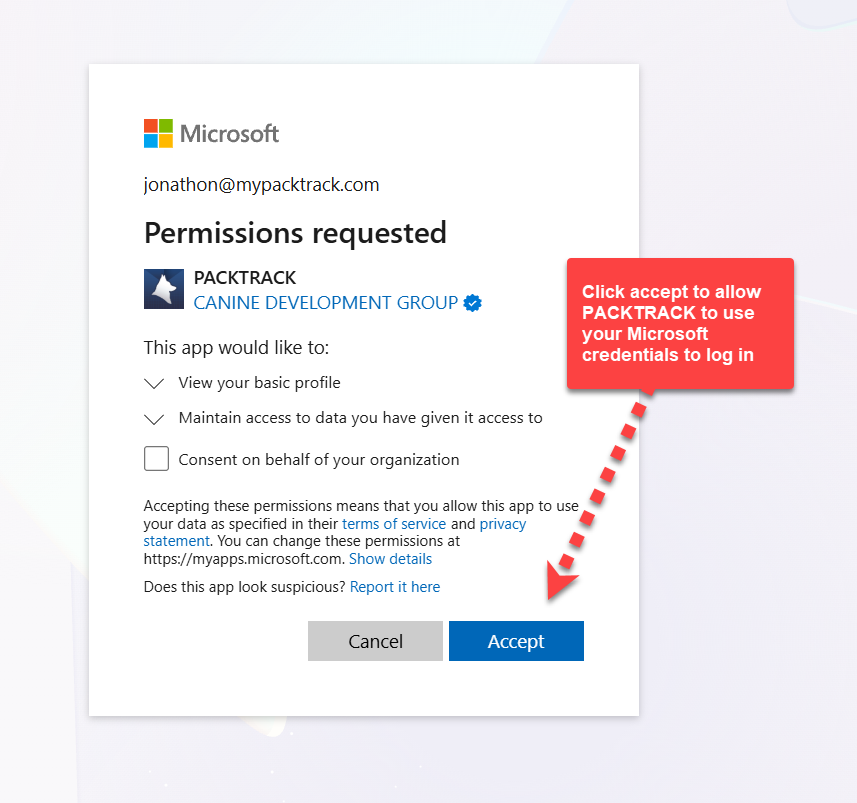Click the "View your basic profile" permission text
Viewport: 857px width, 803px height.
(259, 383)
